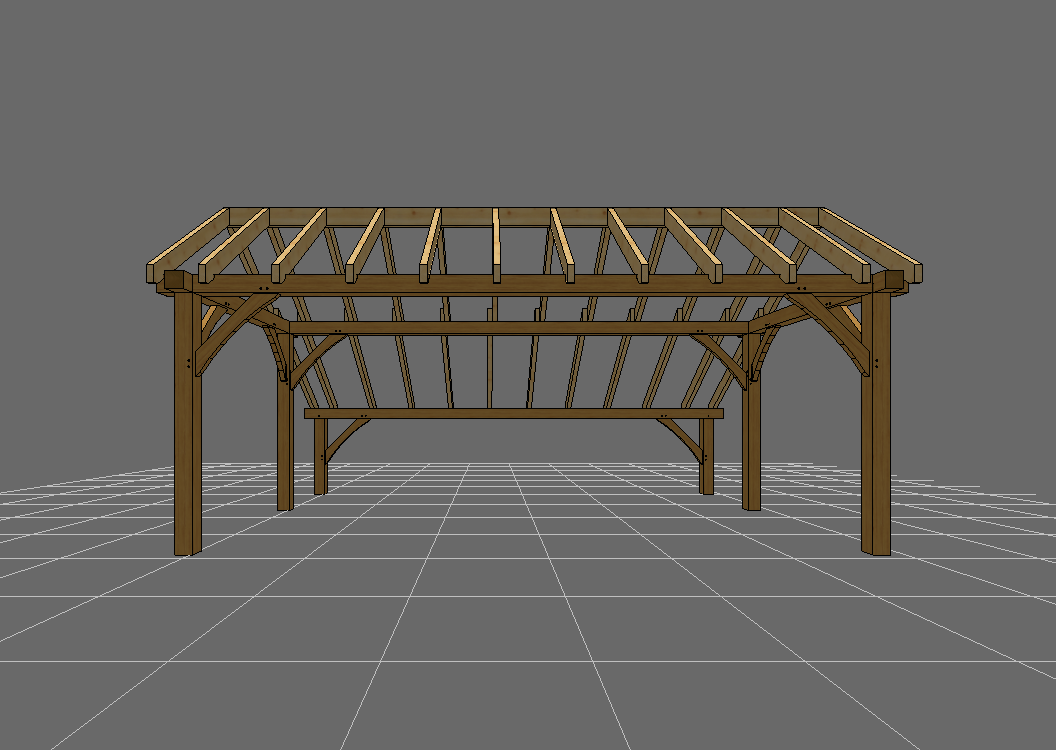Select the front right timber post
Image resolution: width=1056 pixels, height=750 pixels.
[873, 450]
